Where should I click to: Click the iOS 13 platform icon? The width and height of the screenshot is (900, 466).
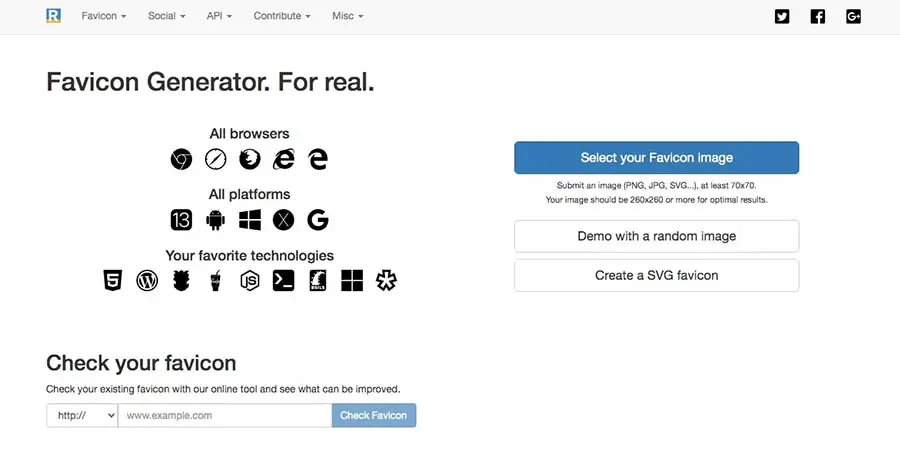(181, 220)
